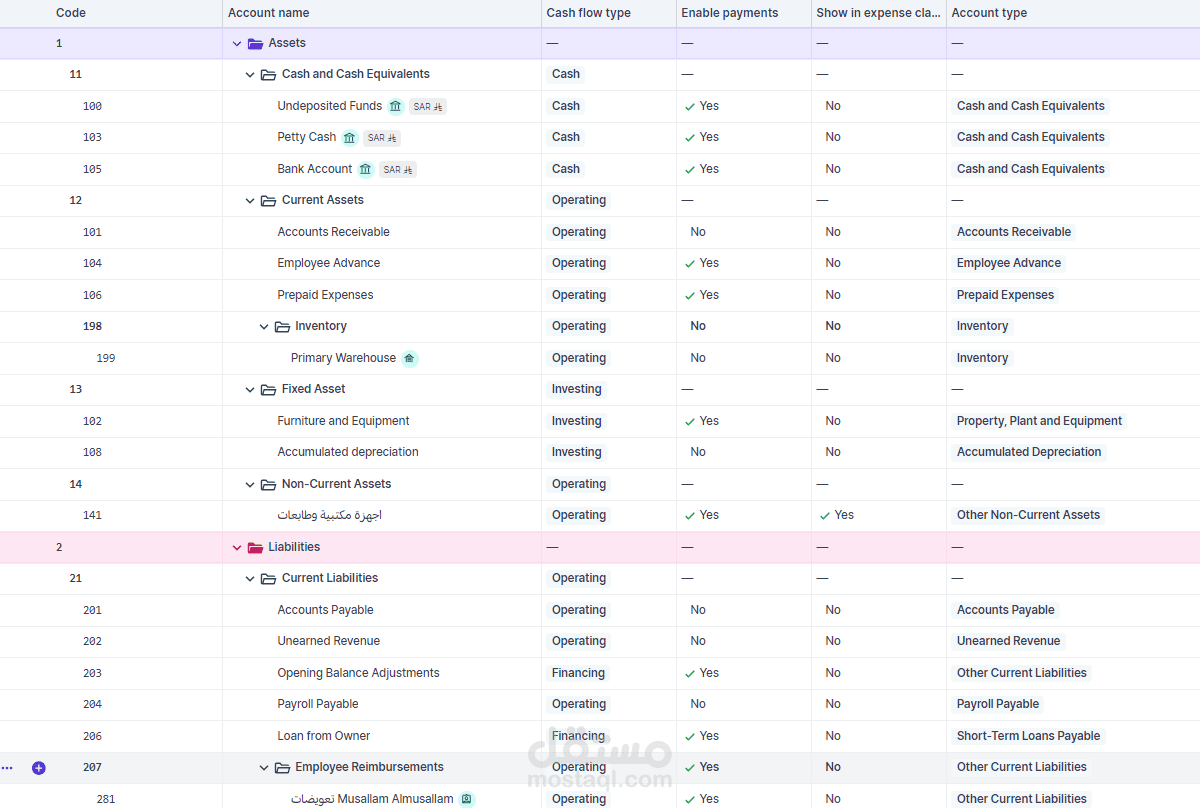Click the SAR currency badge on Petty Cash
The height and width of the screenshot is (808, 1200).
(382, 138)
